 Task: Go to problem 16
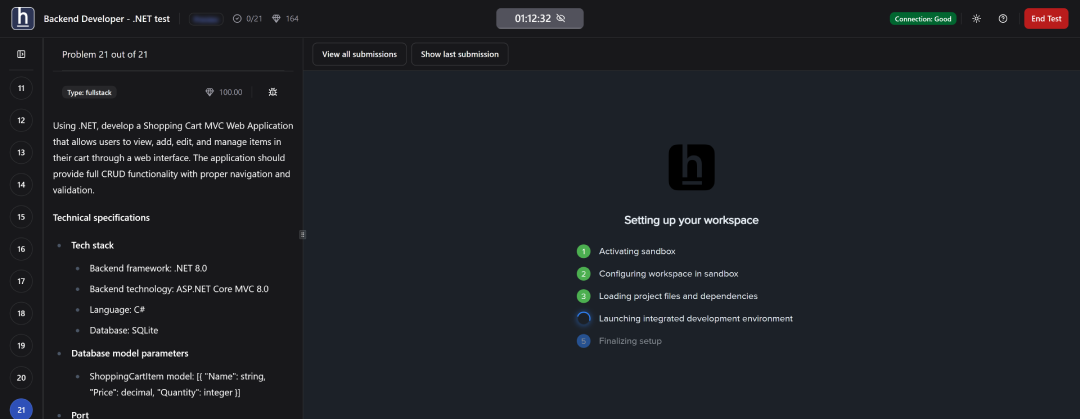pos(21,249)
